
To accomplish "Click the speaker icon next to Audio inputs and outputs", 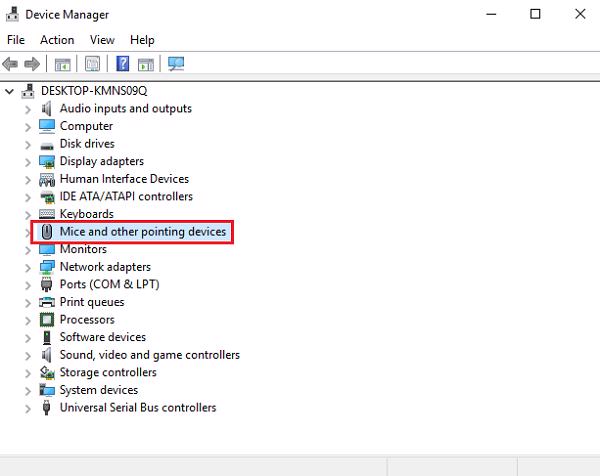I will [47, 108].
